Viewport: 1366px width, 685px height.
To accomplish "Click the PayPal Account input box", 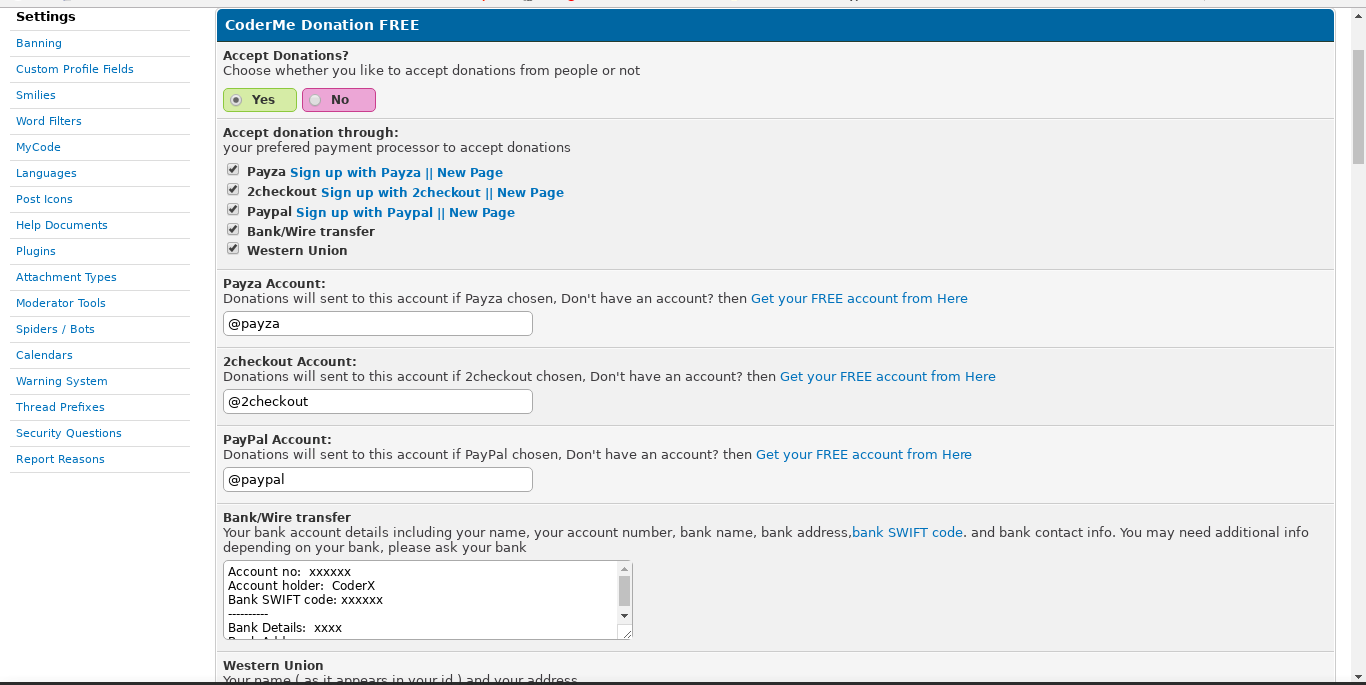I will point(377,480).
